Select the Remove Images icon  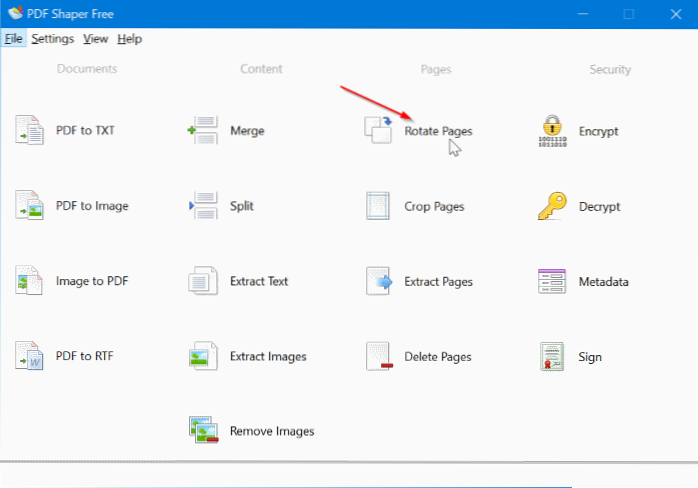[204, 431]
